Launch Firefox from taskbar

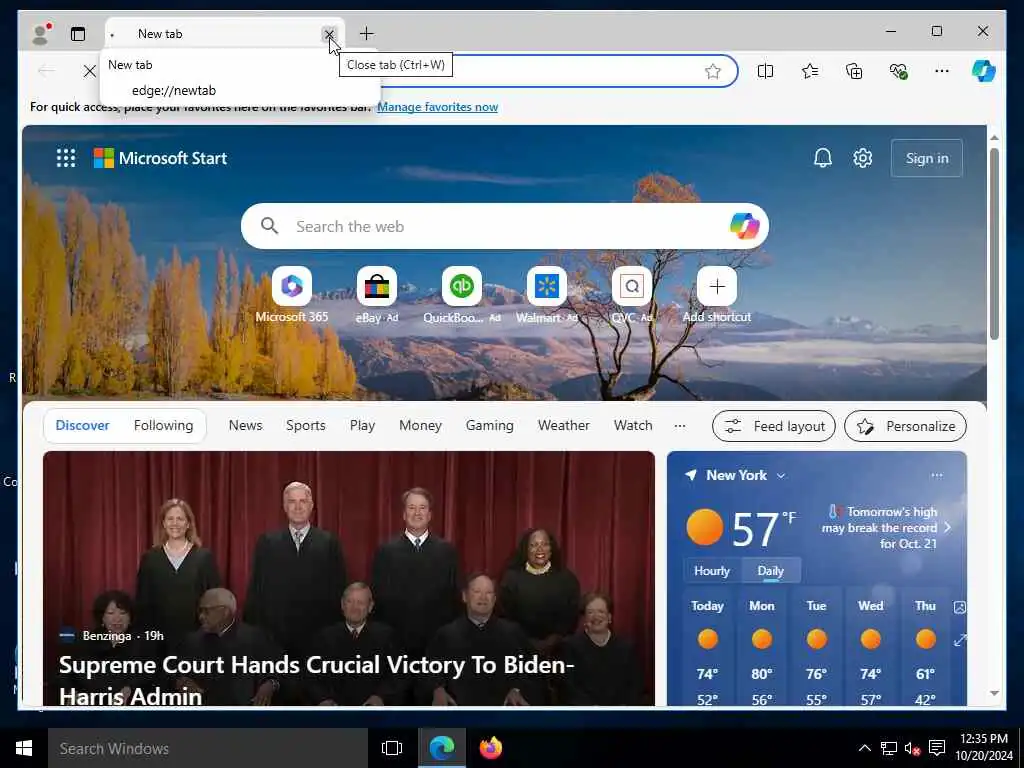[490, 748]
